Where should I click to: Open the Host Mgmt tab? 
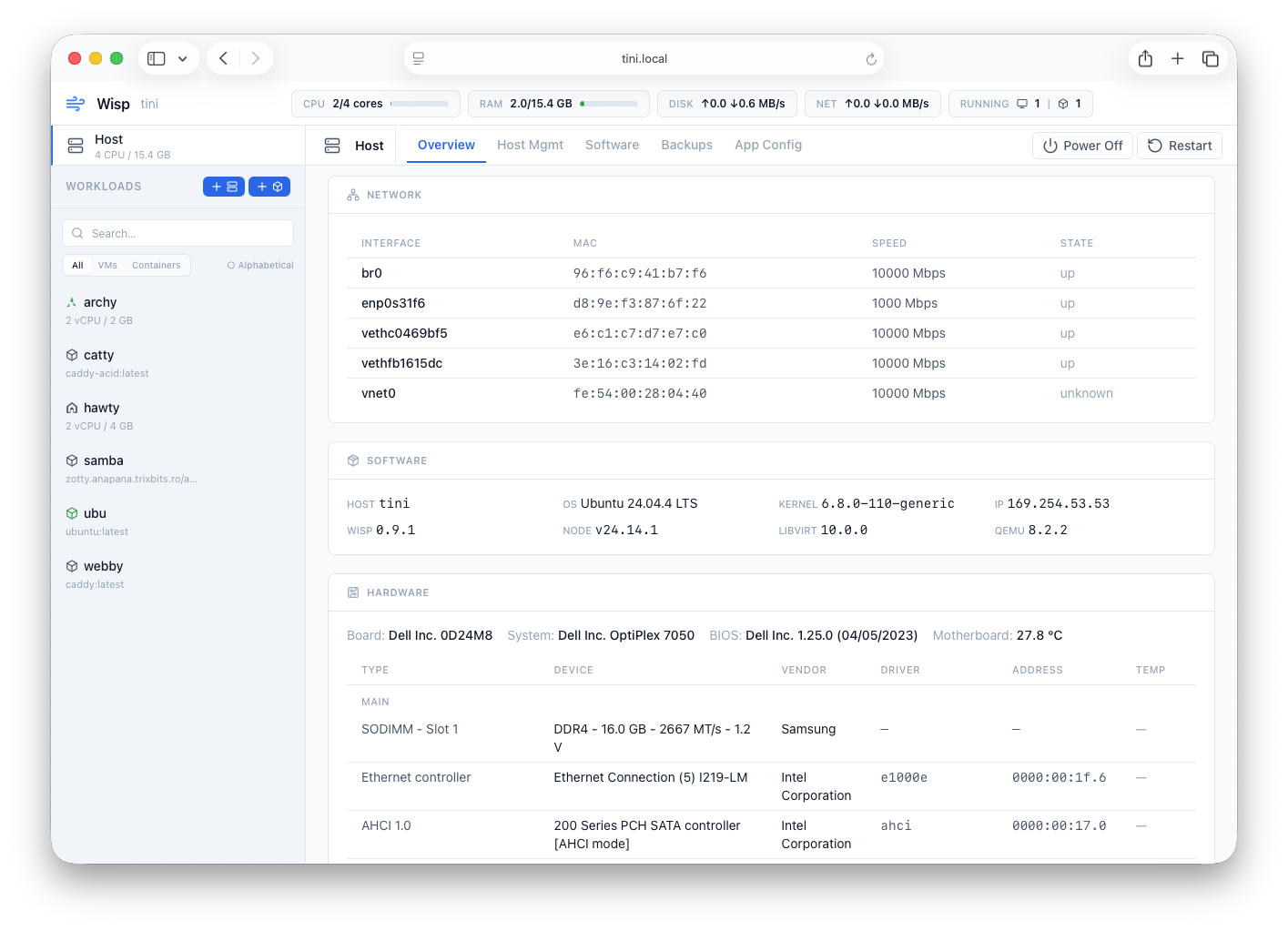click(x=530, y=145)
